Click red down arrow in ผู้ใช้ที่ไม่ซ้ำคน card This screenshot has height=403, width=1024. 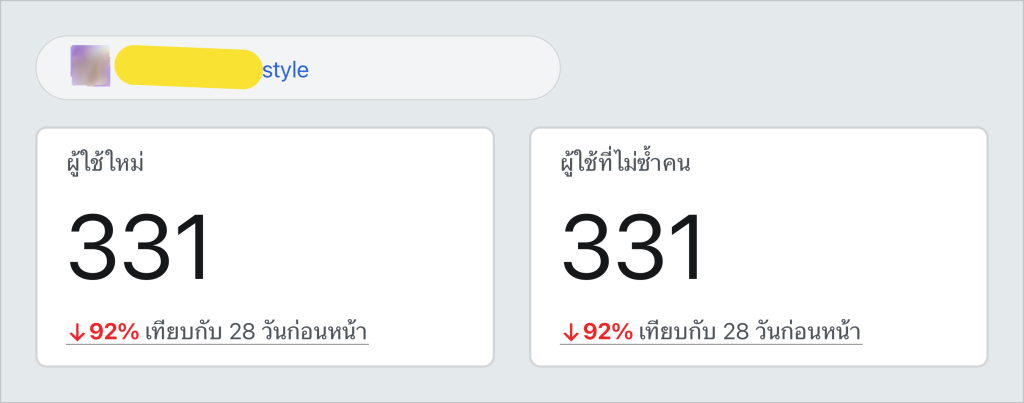570,332
